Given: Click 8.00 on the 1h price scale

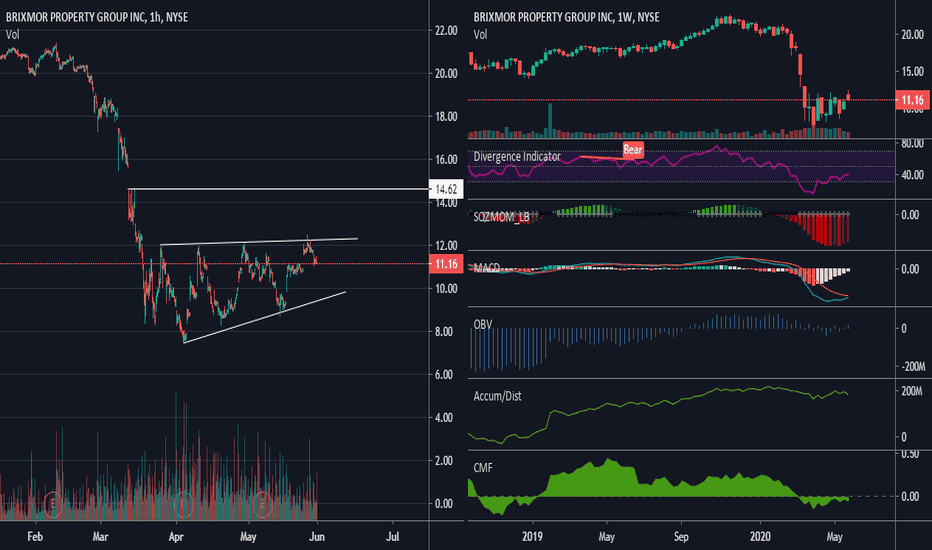Looking at the screenshot, I should click(446, 332).
